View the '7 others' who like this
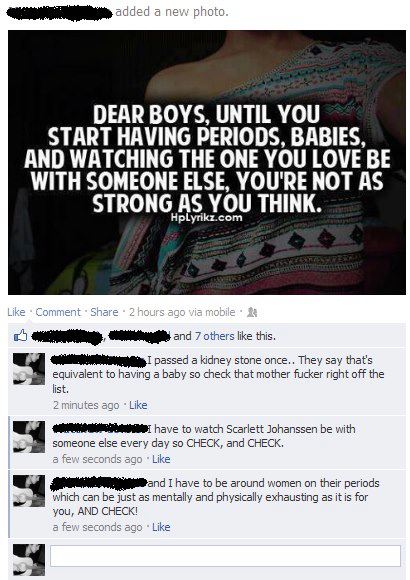410x580 pixels. pyautogui.click(x=215, y=336)
